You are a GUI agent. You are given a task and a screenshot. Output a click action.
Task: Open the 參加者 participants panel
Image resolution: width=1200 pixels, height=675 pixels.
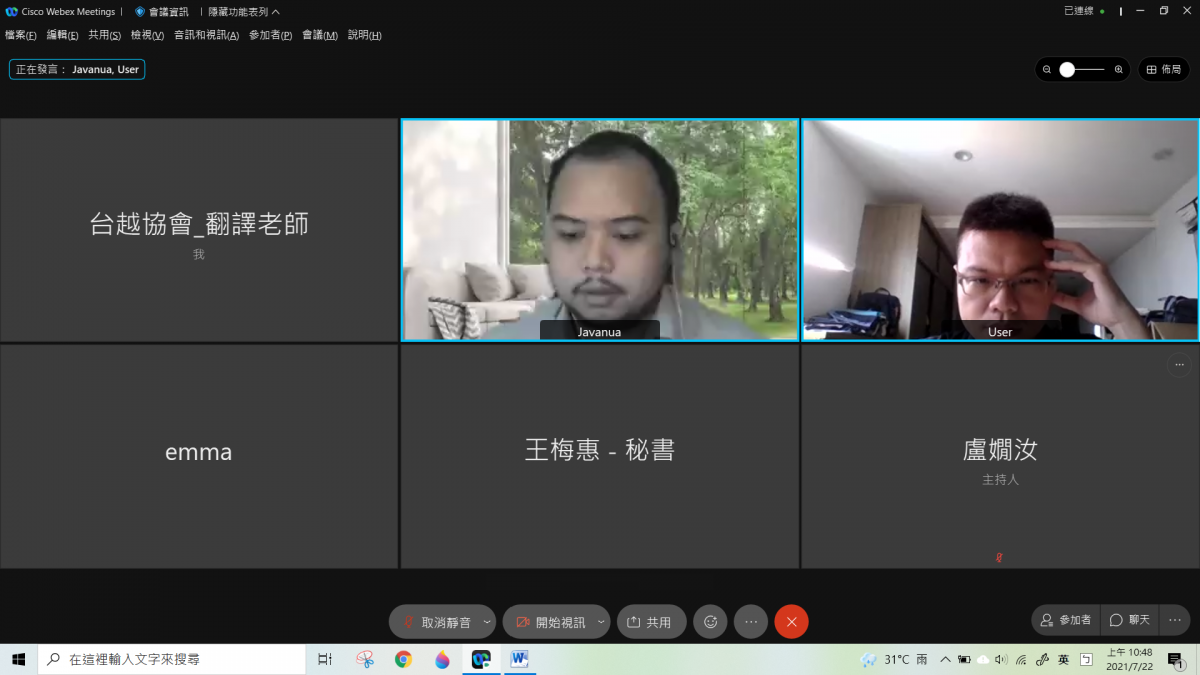click(x=1066, y=620)
